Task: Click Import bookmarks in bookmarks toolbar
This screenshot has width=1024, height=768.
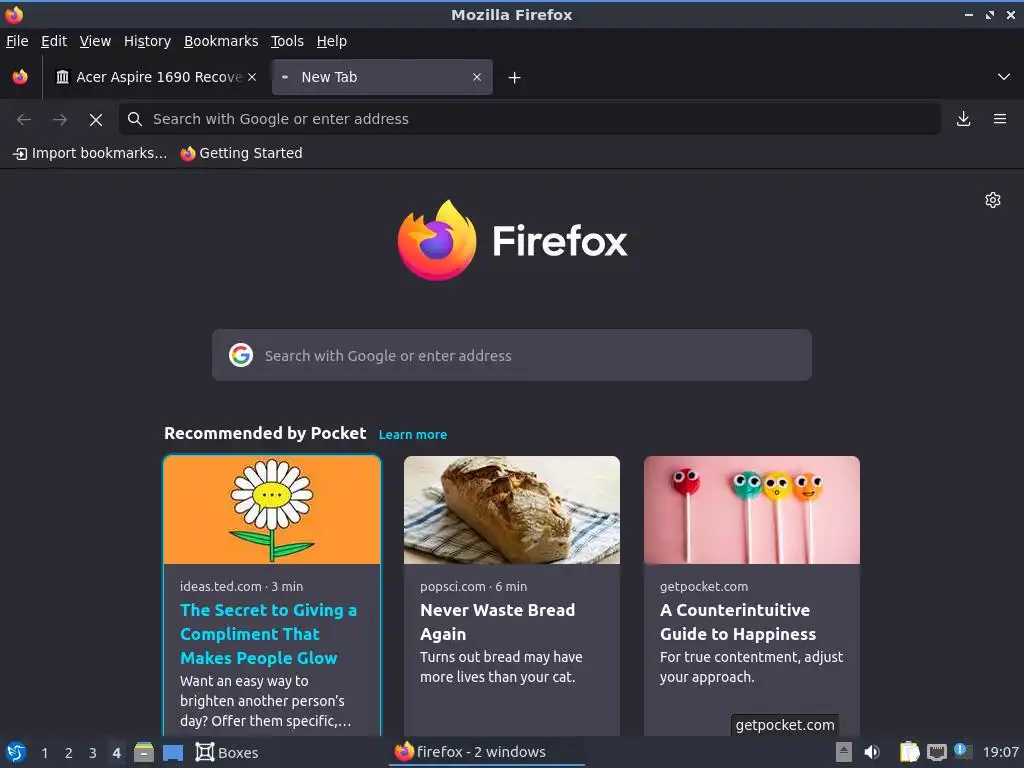Action: point(90,153)
